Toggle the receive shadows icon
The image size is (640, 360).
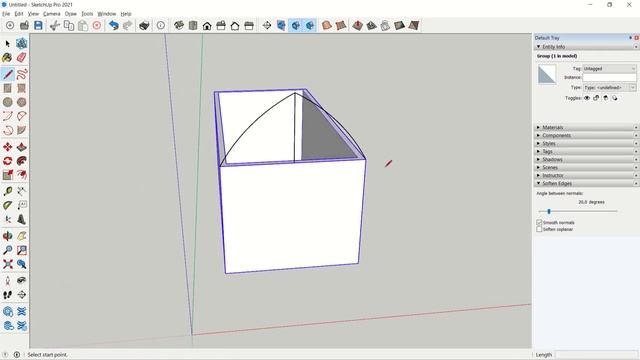coord(606,98)
